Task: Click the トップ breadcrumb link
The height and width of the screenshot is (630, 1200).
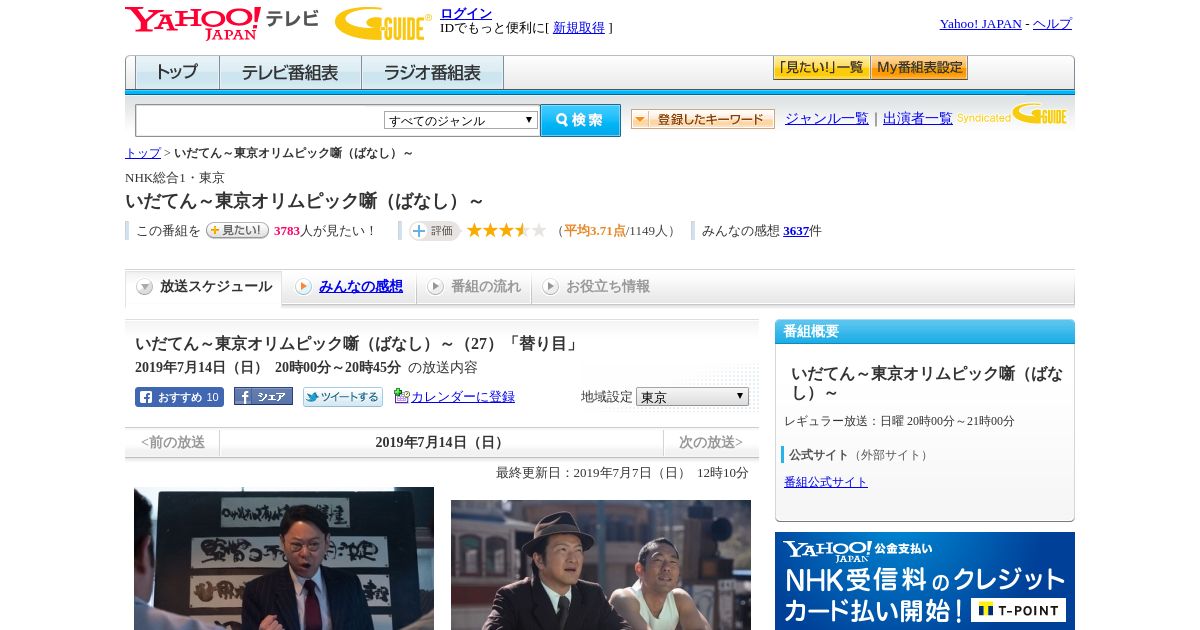Action: pos(143,153)
